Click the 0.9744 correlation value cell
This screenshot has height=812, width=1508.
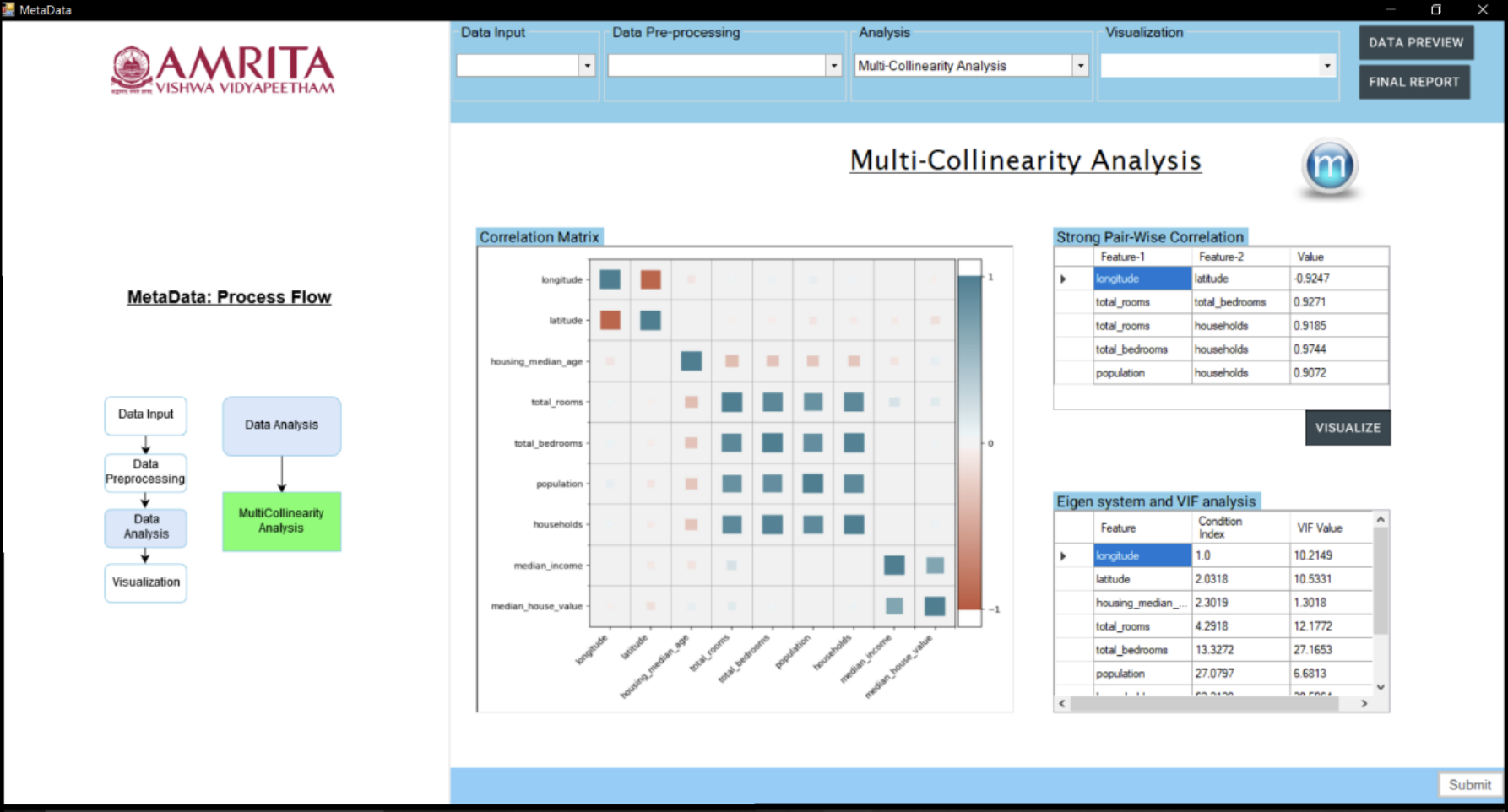[x=1338, y=349]
